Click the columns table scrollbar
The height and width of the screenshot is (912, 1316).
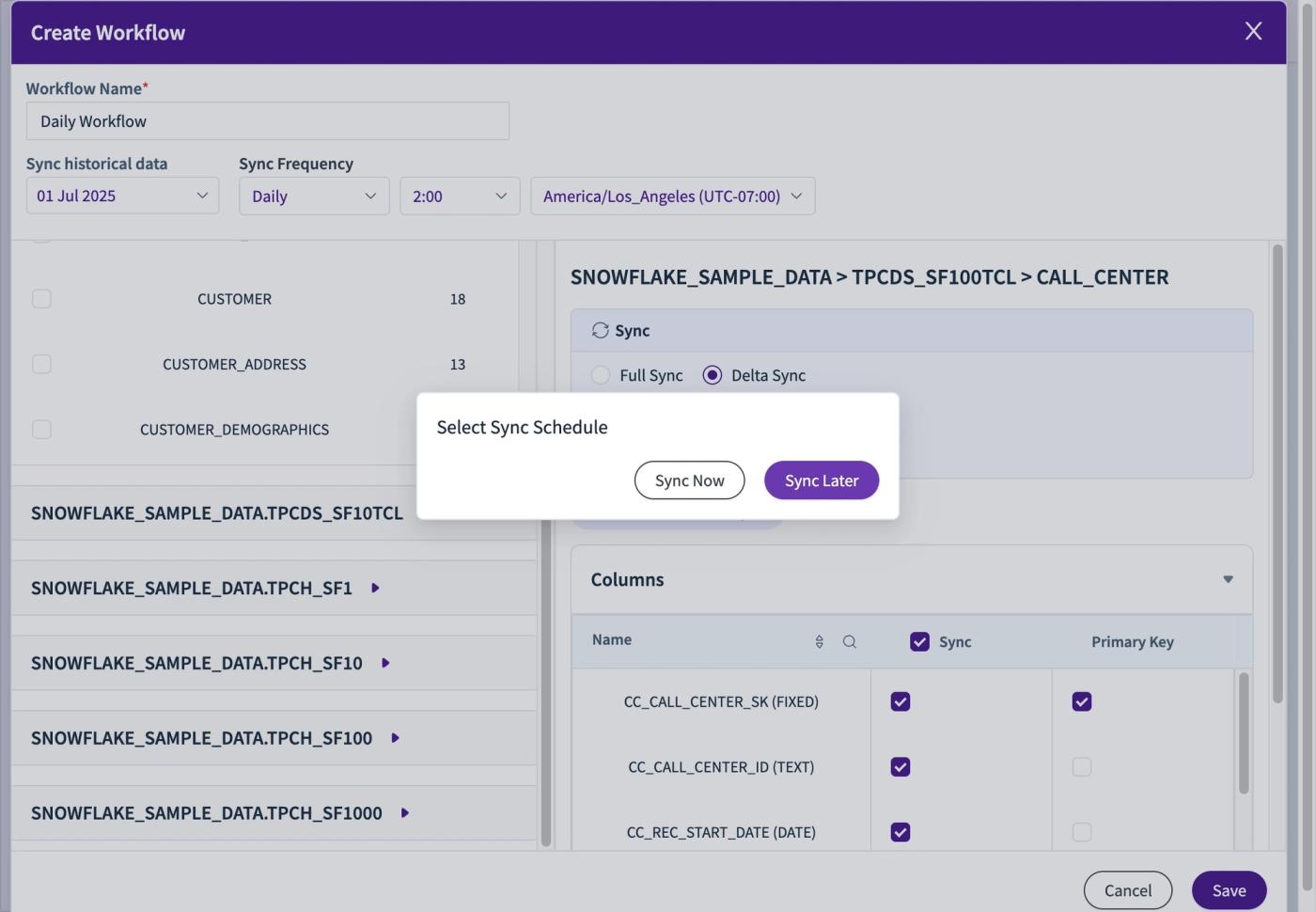coord(1244,733)
